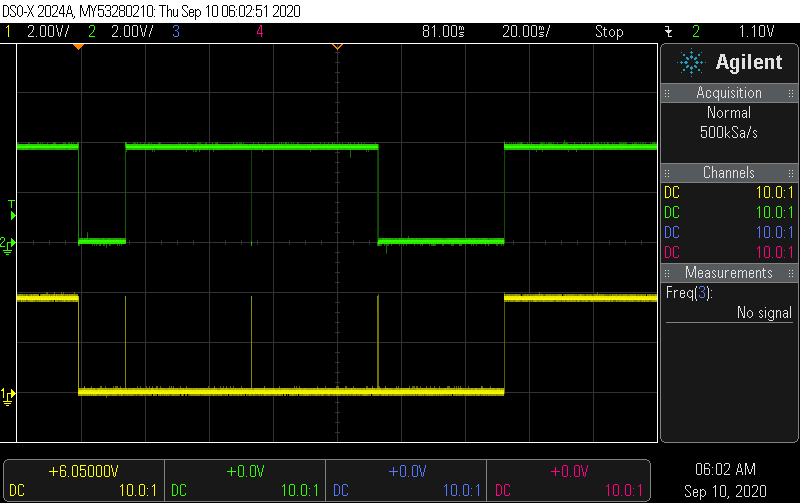Click channel 2 ground reference marker

tap(7, 245)
